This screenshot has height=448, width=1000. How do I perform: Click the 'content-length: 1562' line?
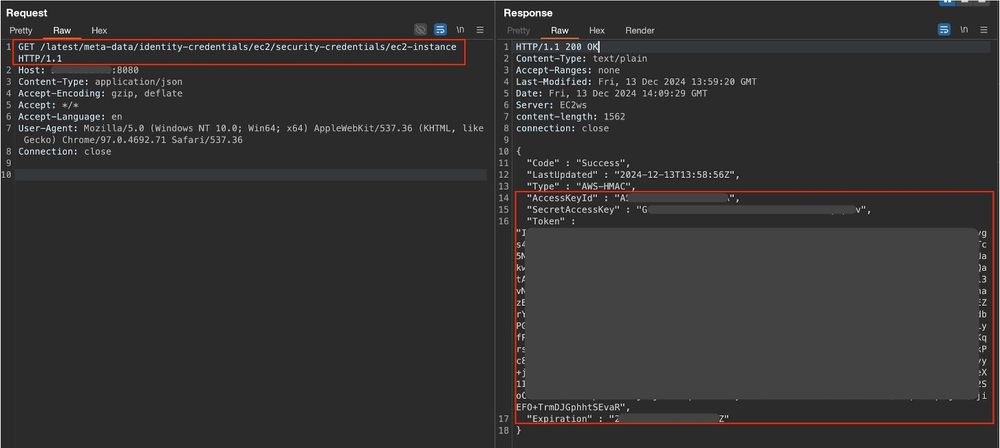tap(570, 117)
